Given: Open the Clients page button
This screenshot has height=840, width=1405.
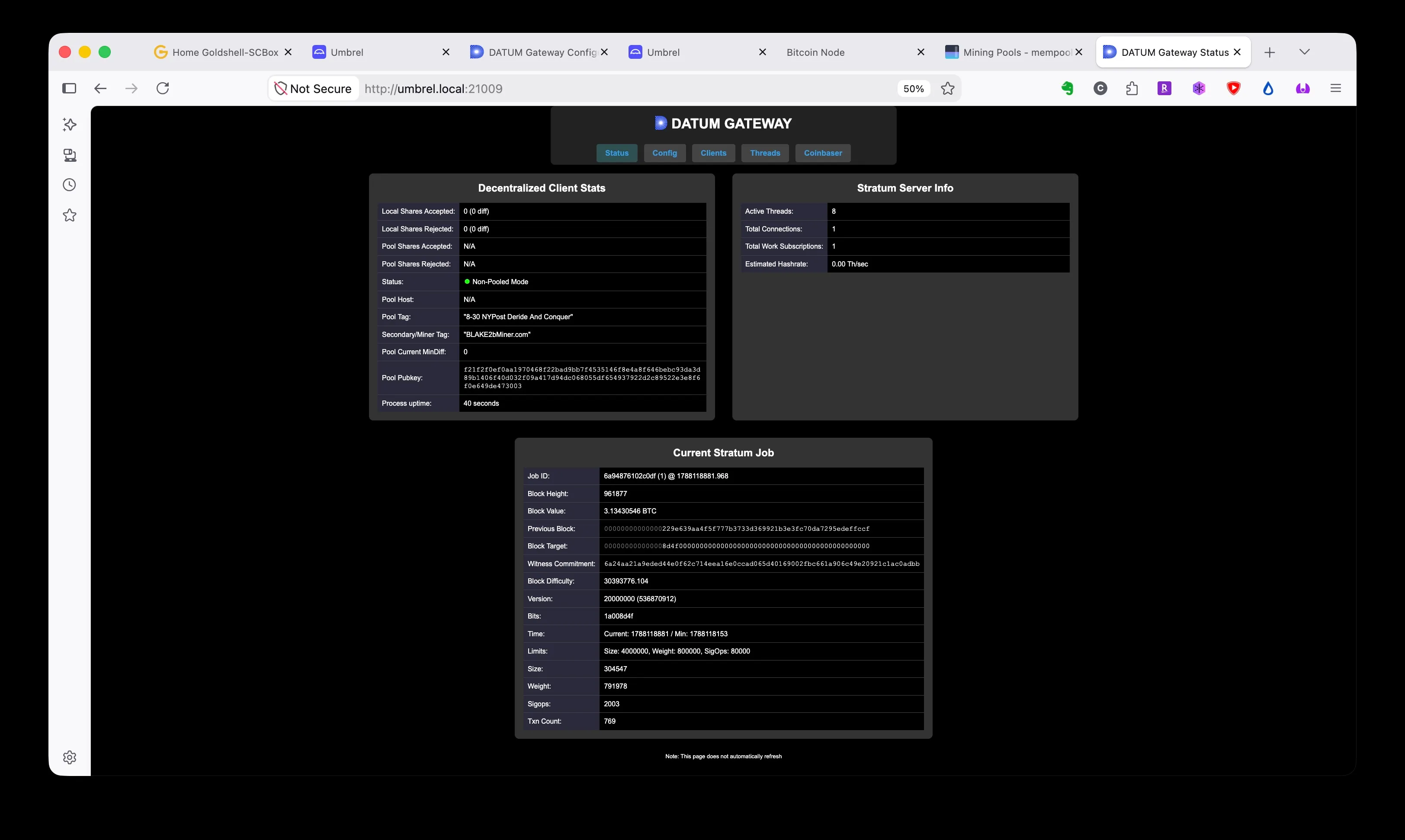Looking at the screenshot, I should [713, 153].
